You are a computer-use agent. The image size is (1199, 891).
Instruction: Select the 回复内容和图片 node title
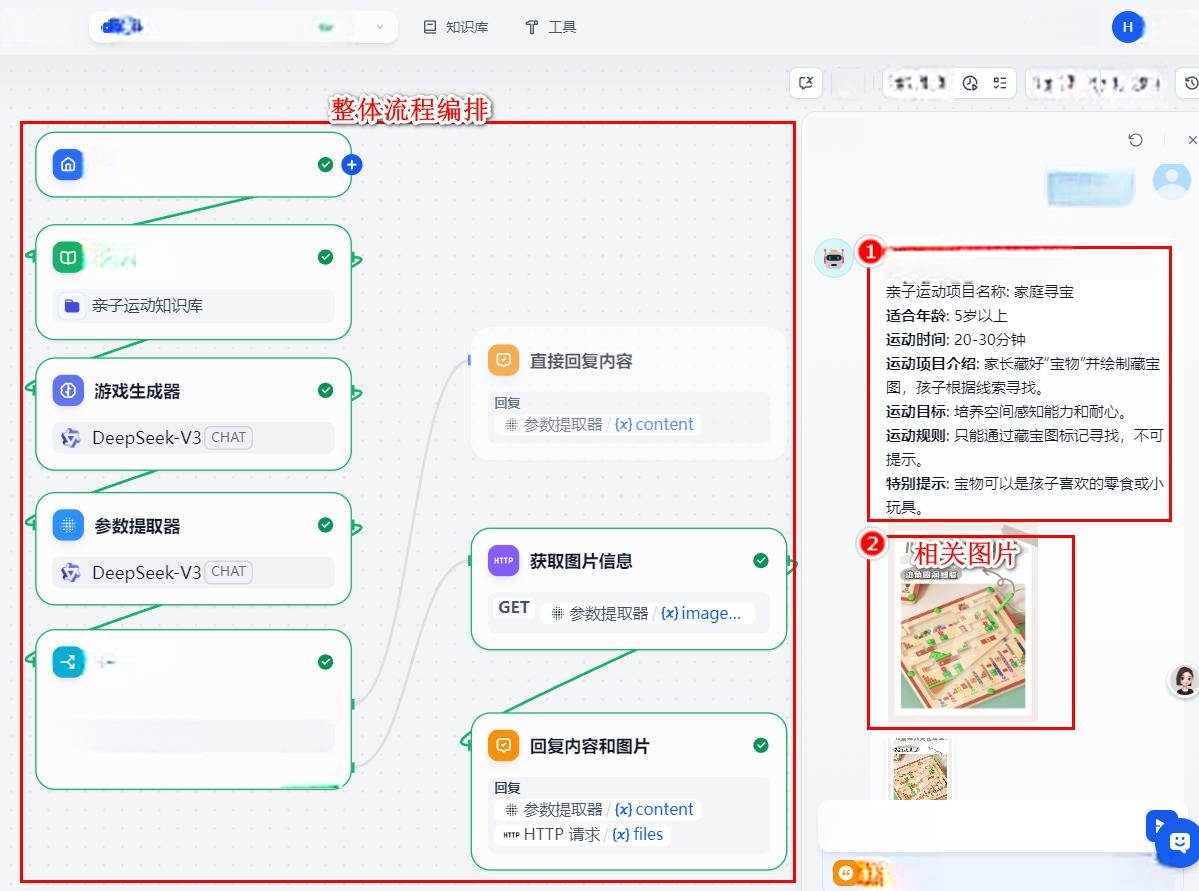590,746
